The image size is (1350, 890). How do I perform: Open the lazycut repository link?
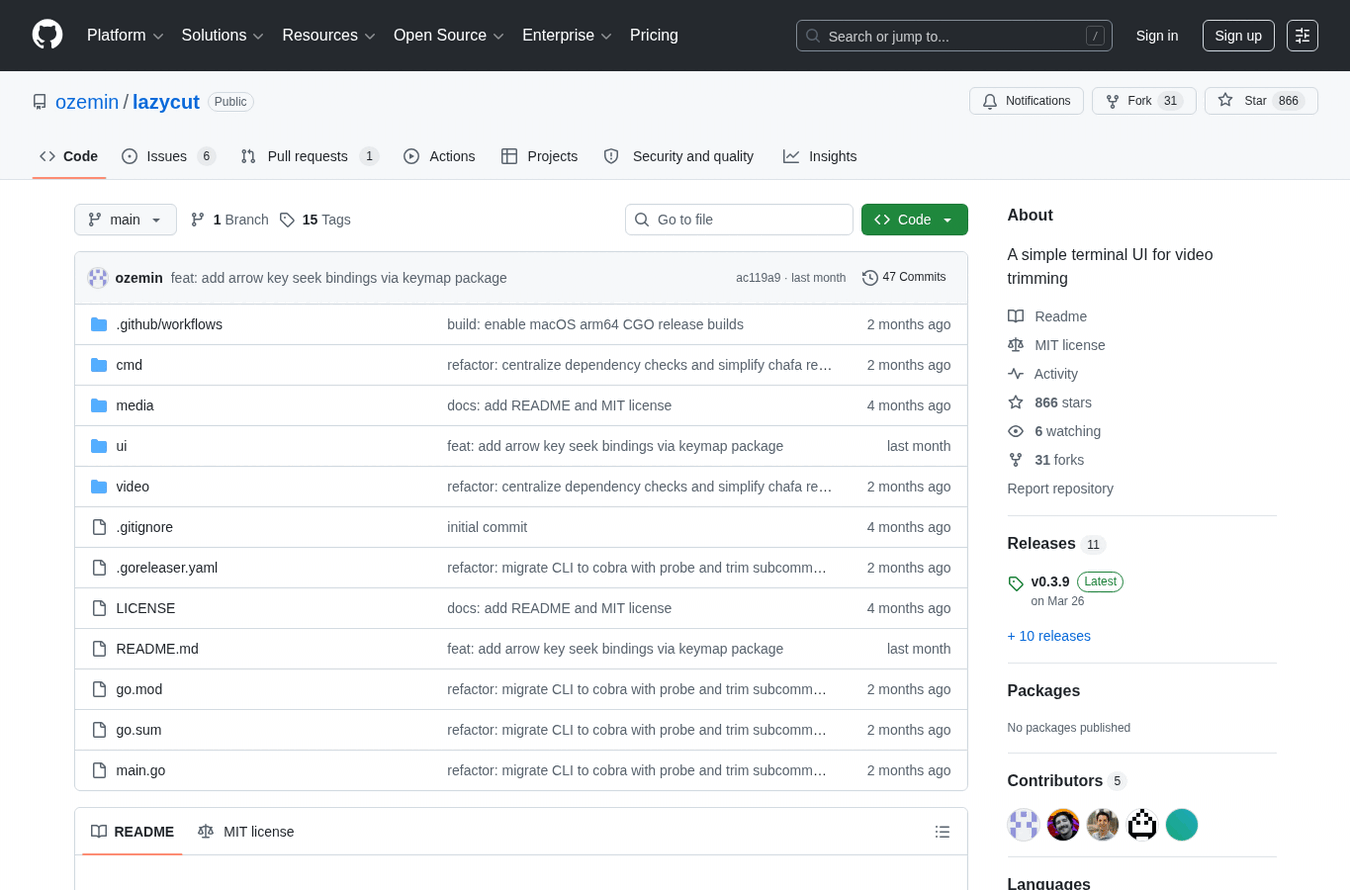pos(166,102)
